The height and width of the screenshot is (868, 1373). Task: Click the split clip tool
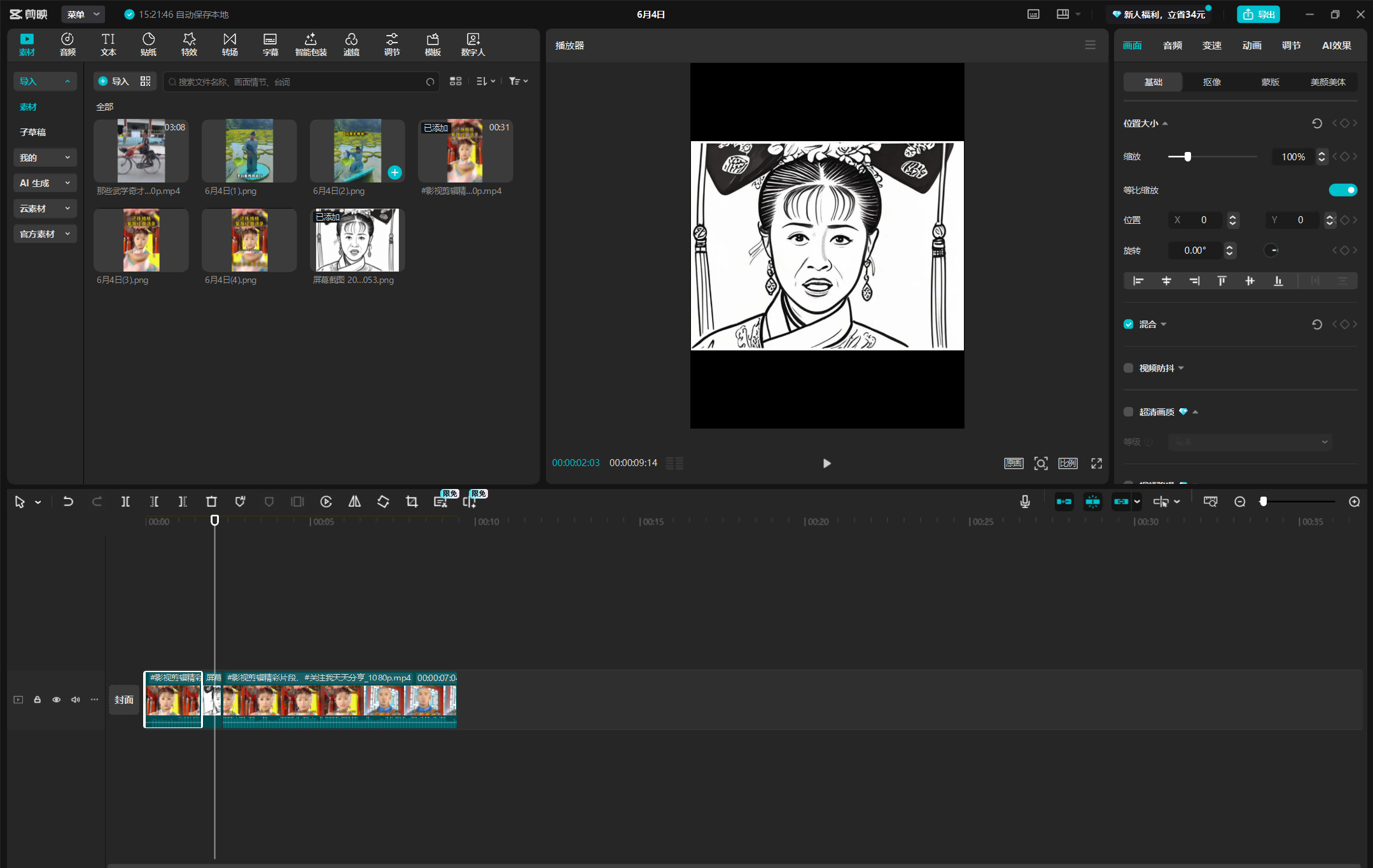(125, 502)
